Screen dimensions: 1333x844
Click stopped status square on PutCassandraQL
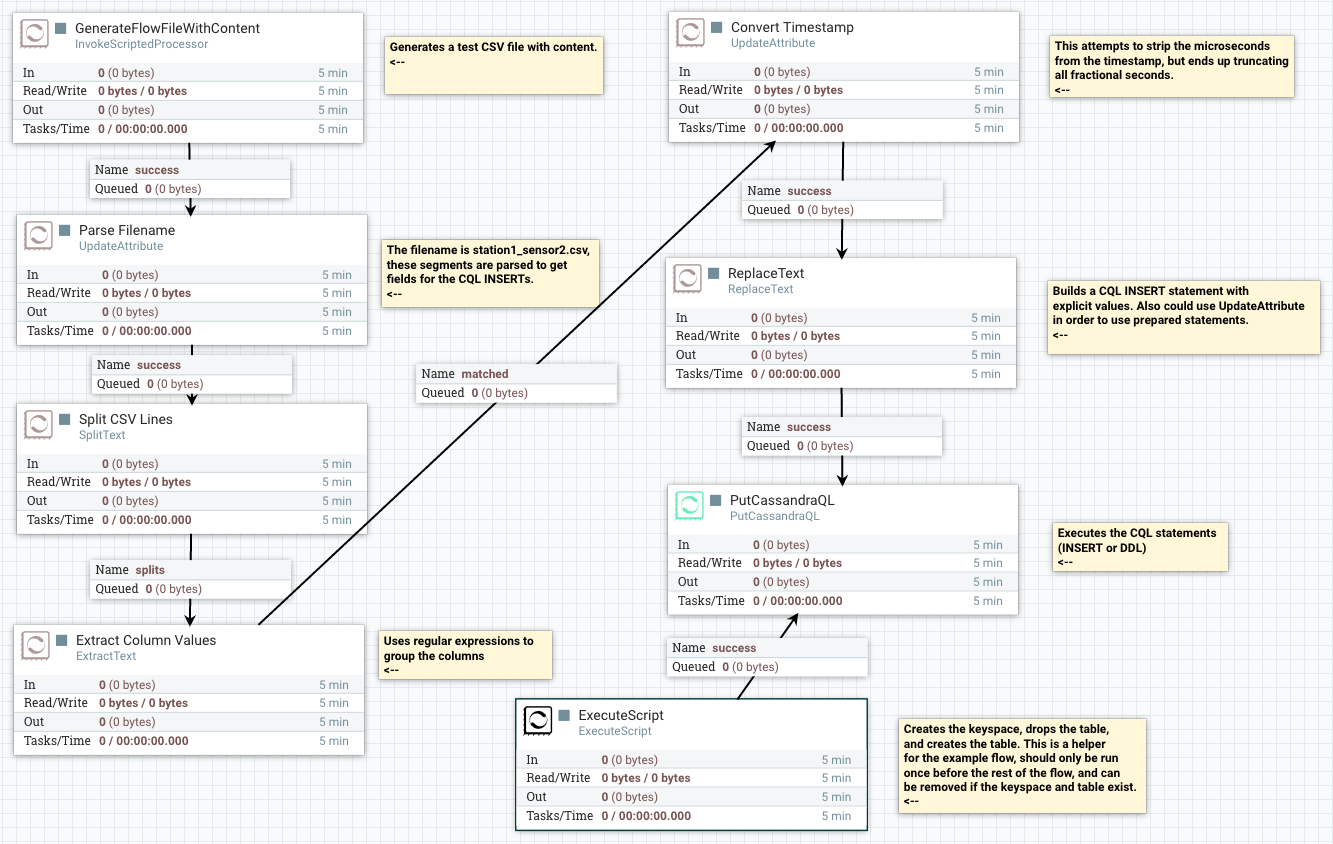716,500
